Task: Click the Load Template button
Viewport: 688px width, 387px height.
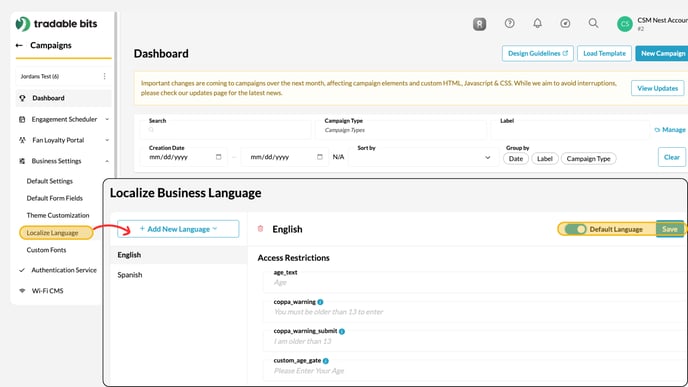Action: point(604,53)
